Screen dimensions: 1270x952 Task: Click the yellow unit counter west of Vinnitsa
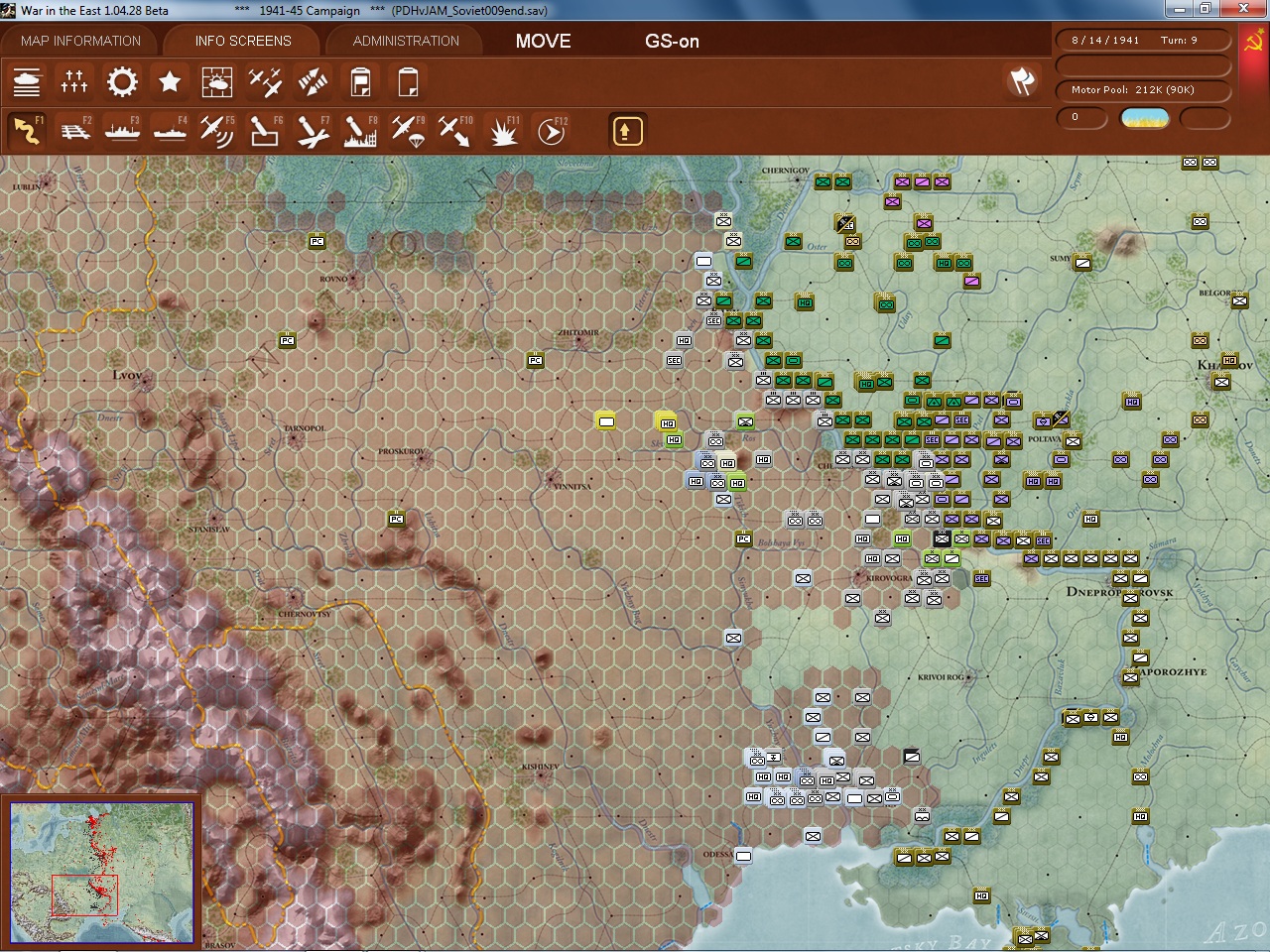[x=606, y=421]
